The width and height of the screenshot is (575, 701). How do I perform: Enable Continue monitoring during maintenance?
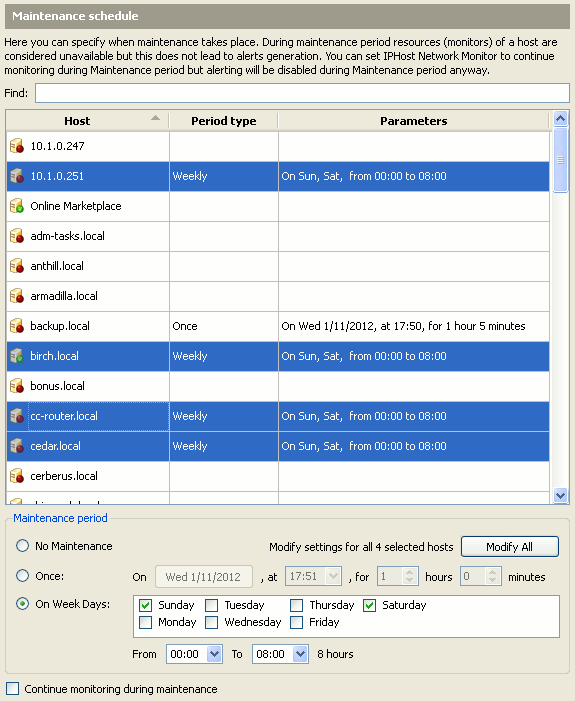(x=13, y=688)
